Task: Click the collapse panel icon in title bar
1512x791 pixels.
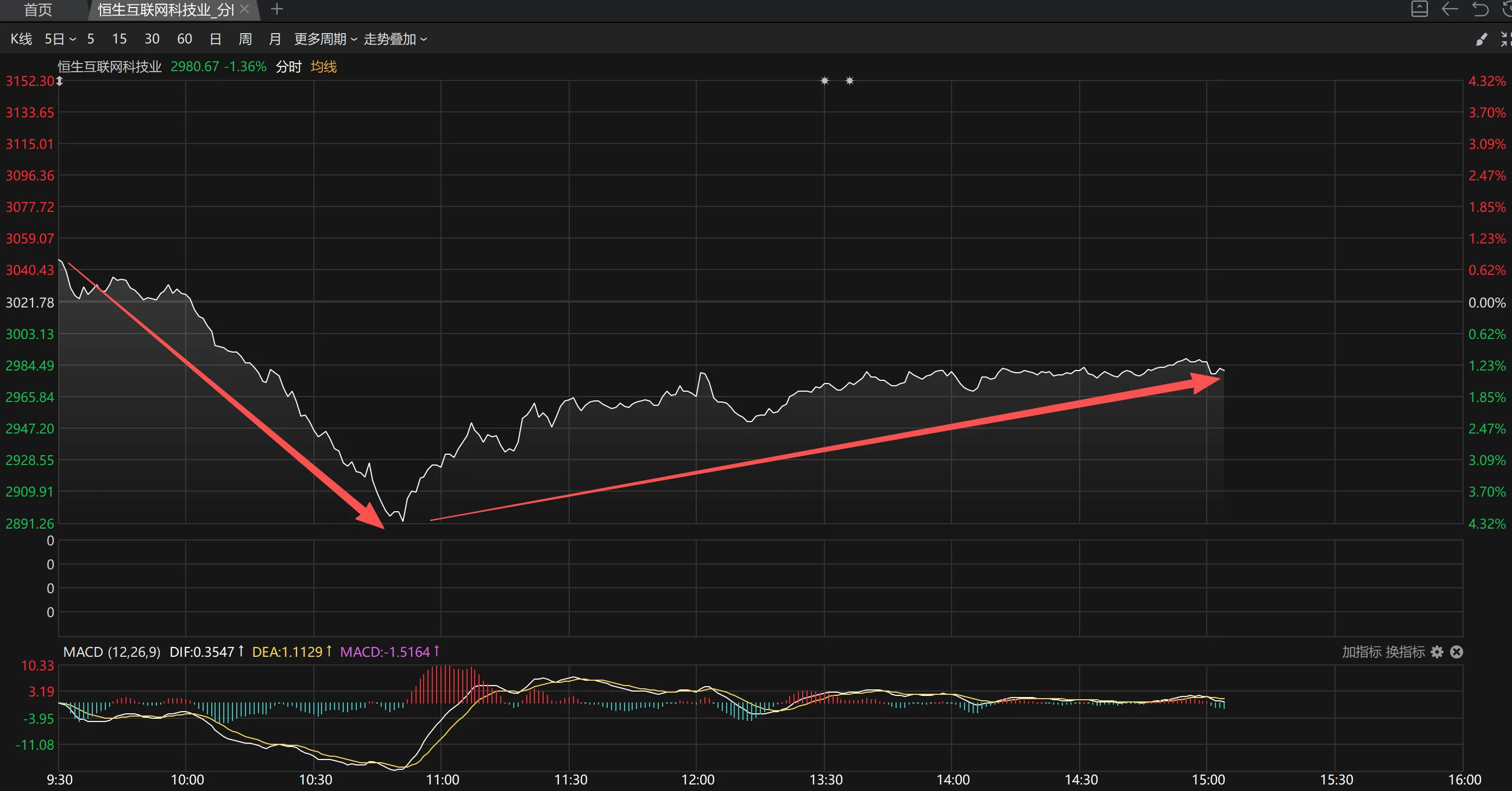Action: point(1419,9)
